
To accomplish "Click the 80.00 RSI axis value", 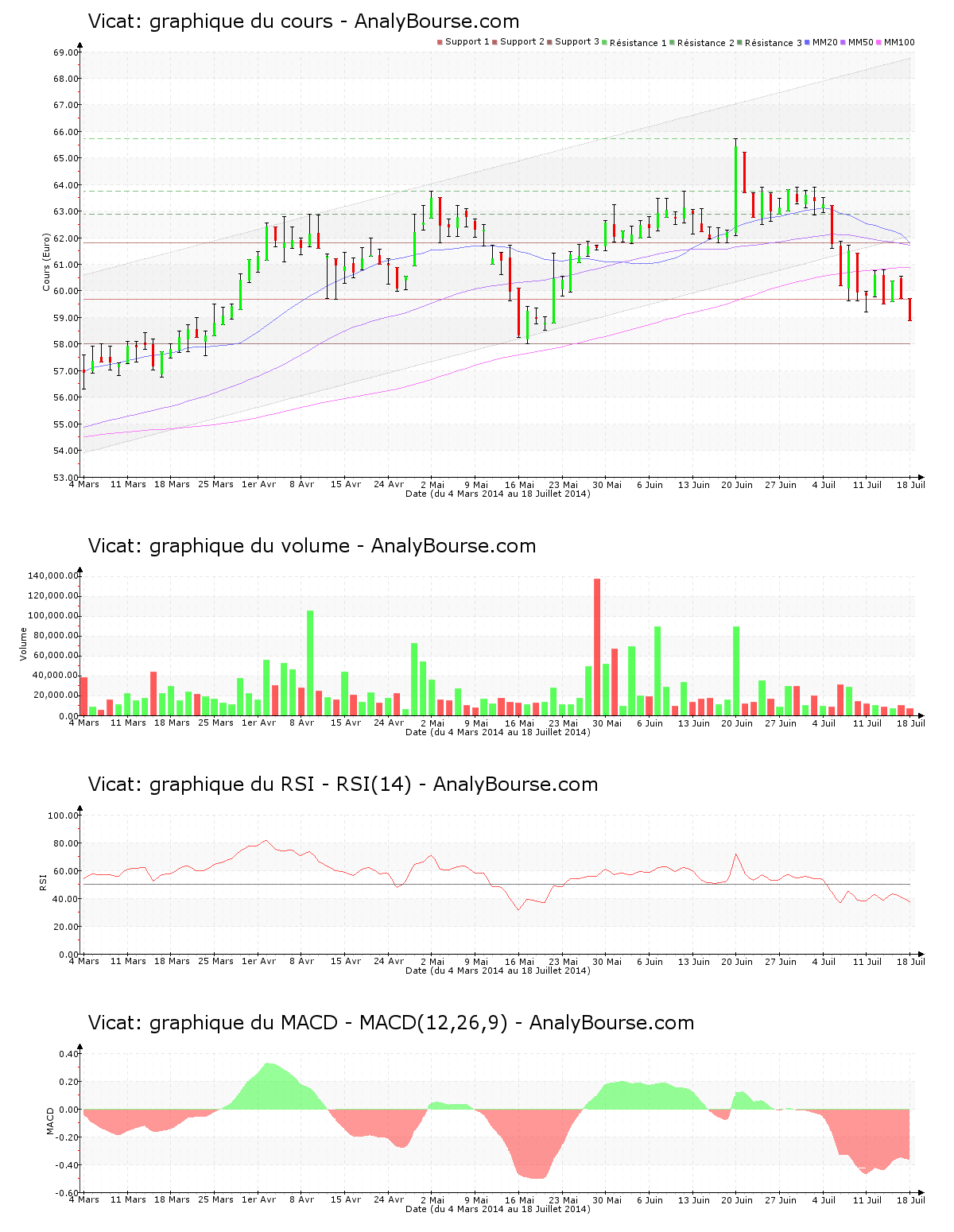I will (x=65, y=843).
